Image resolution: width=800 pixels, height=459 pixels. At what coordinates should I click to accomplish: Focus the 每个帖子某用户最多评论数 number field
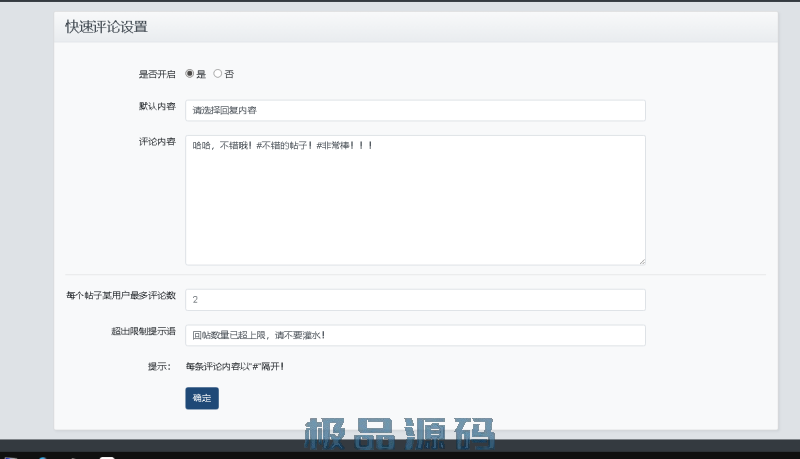[x=415, y=300]
